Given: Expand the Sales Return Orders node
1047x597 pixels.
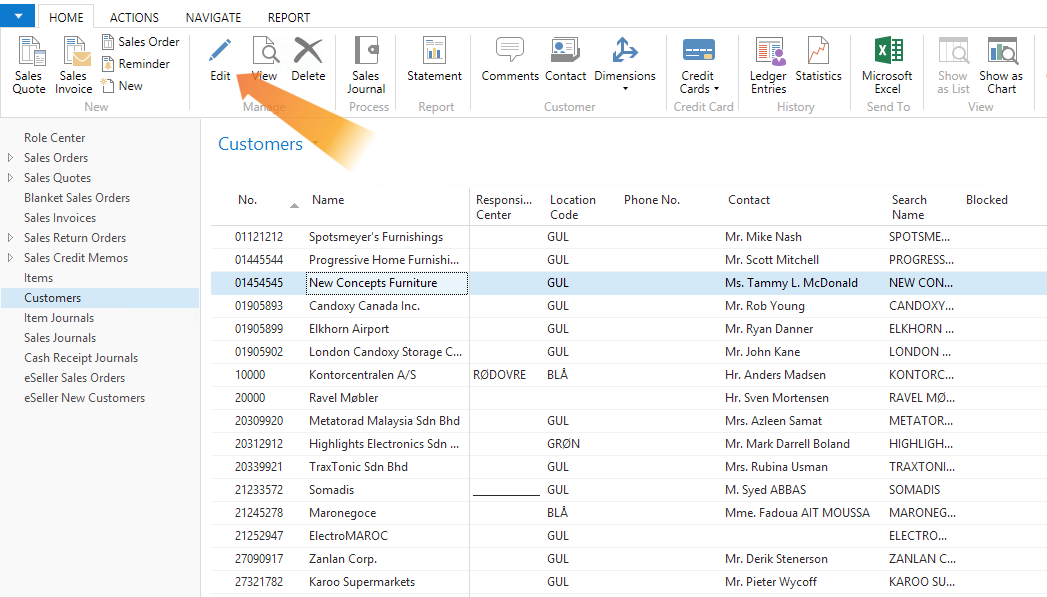Looking at the screenshot, I should (x=10, y=238).
